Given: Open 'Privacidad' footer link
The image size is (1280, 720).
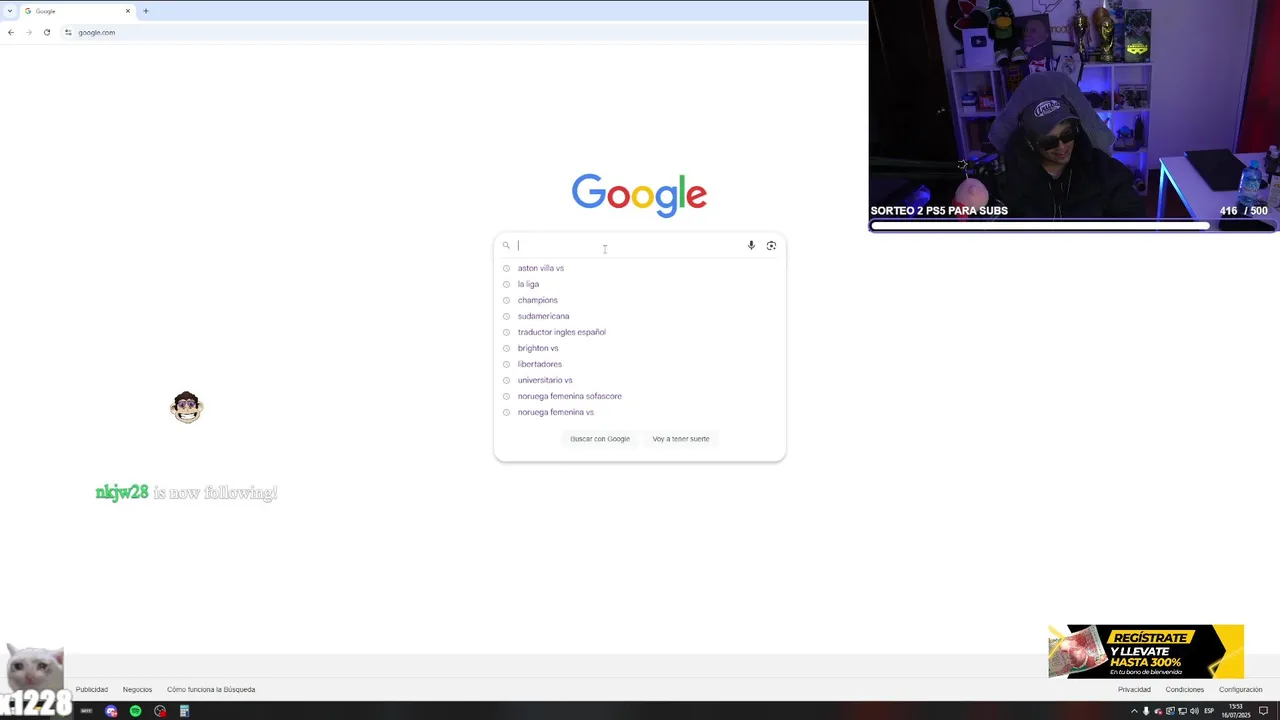Looking at the screenshot, I should point(1134,689).
